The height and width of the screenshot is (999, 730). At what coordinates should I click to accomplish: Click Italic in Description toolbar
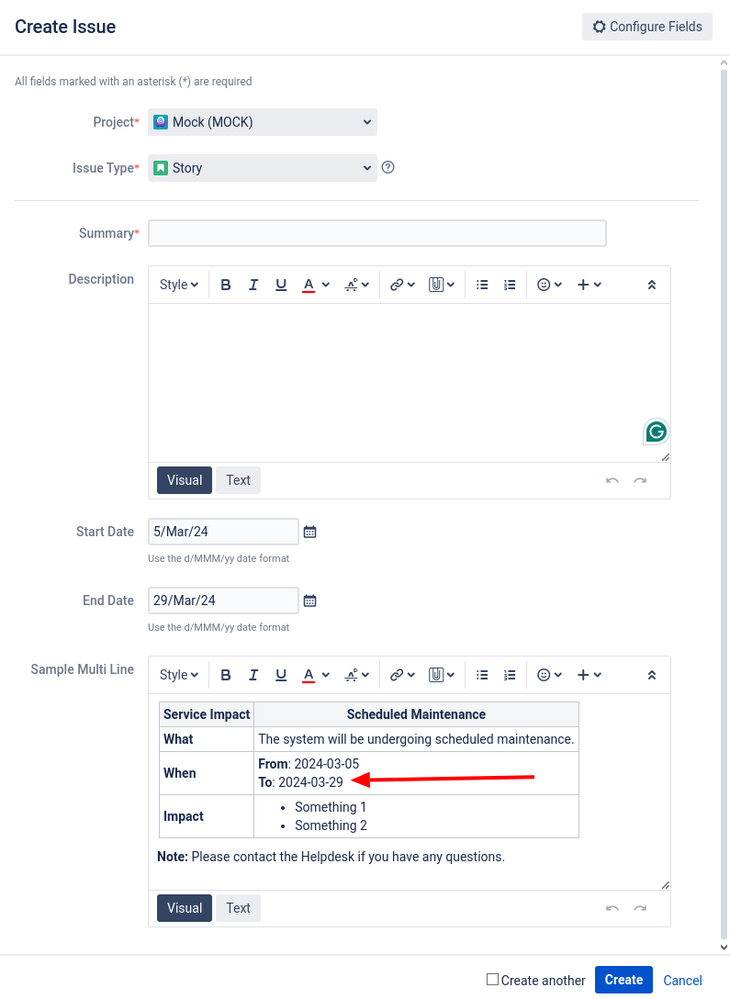(253, 285)
